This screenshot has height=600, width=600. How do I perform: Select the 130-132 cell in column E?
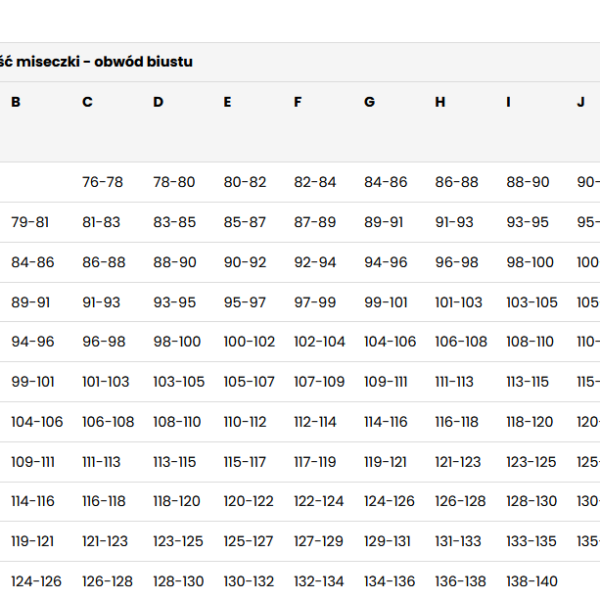[x=249, y=581]
